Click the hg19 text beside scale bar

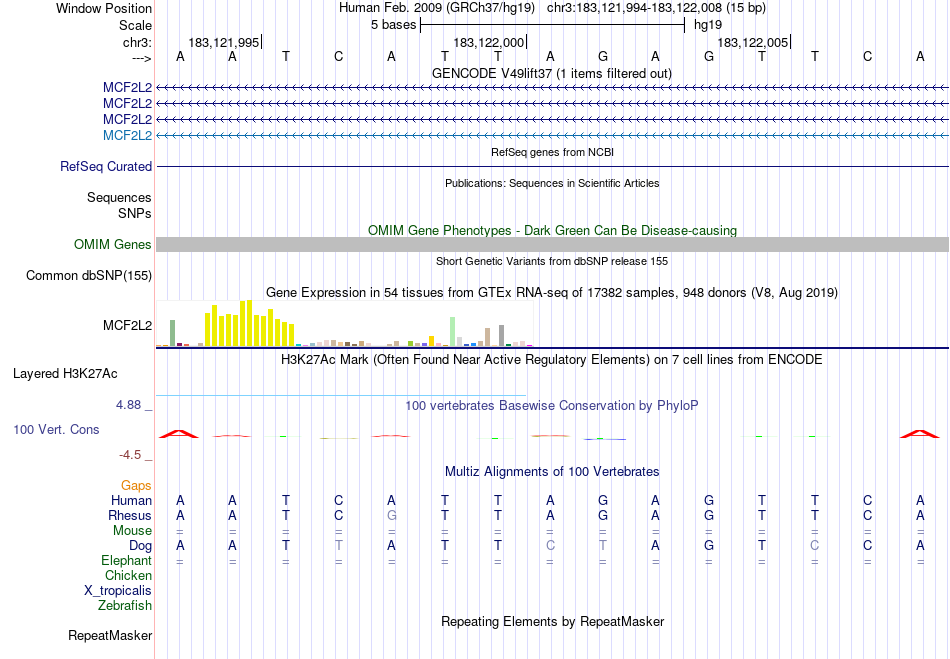(x=708, y=25)
